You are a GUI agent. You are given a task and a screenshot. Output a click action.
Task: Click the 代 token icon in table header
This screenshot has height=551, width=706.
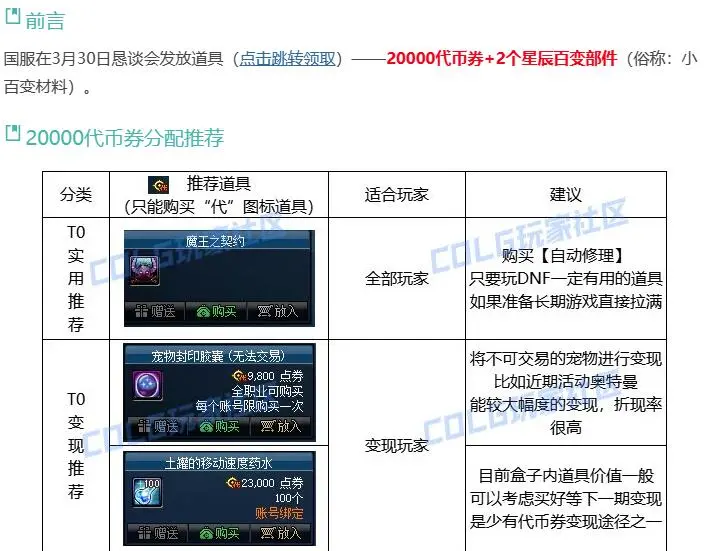(158, 185)
